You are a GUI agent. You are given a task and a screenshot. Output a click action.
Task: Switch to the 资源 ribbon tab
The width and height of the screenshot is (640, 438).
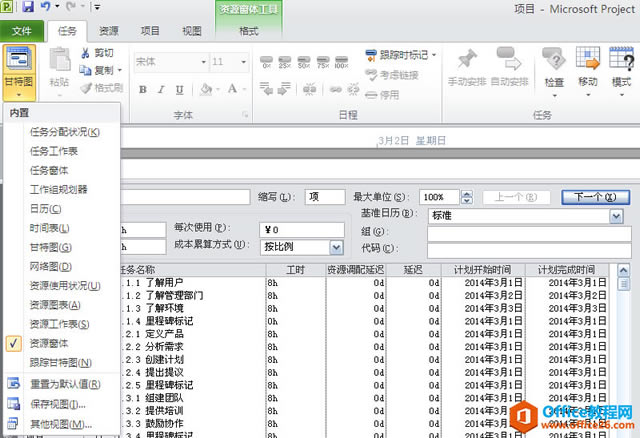tap(109, 31)
